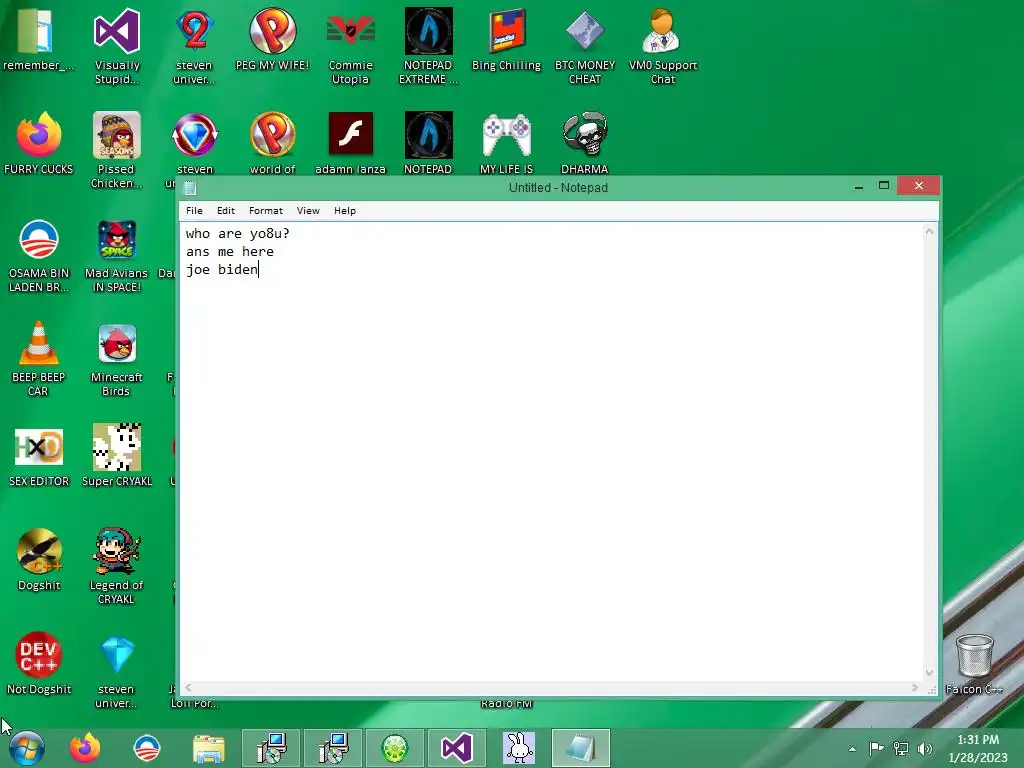Select the 'NOTEPAD EXTREME' desktop icon

tap(428, 46)
